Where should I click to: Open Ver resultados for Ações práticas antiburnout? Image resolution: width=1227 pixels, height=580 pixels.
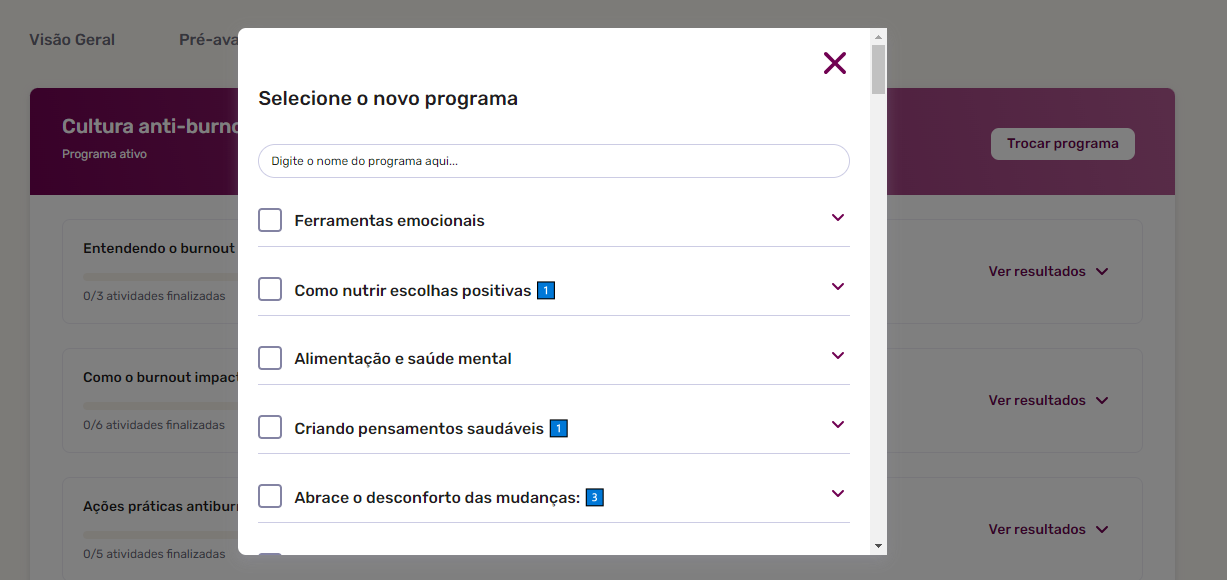pos(1048,529)
